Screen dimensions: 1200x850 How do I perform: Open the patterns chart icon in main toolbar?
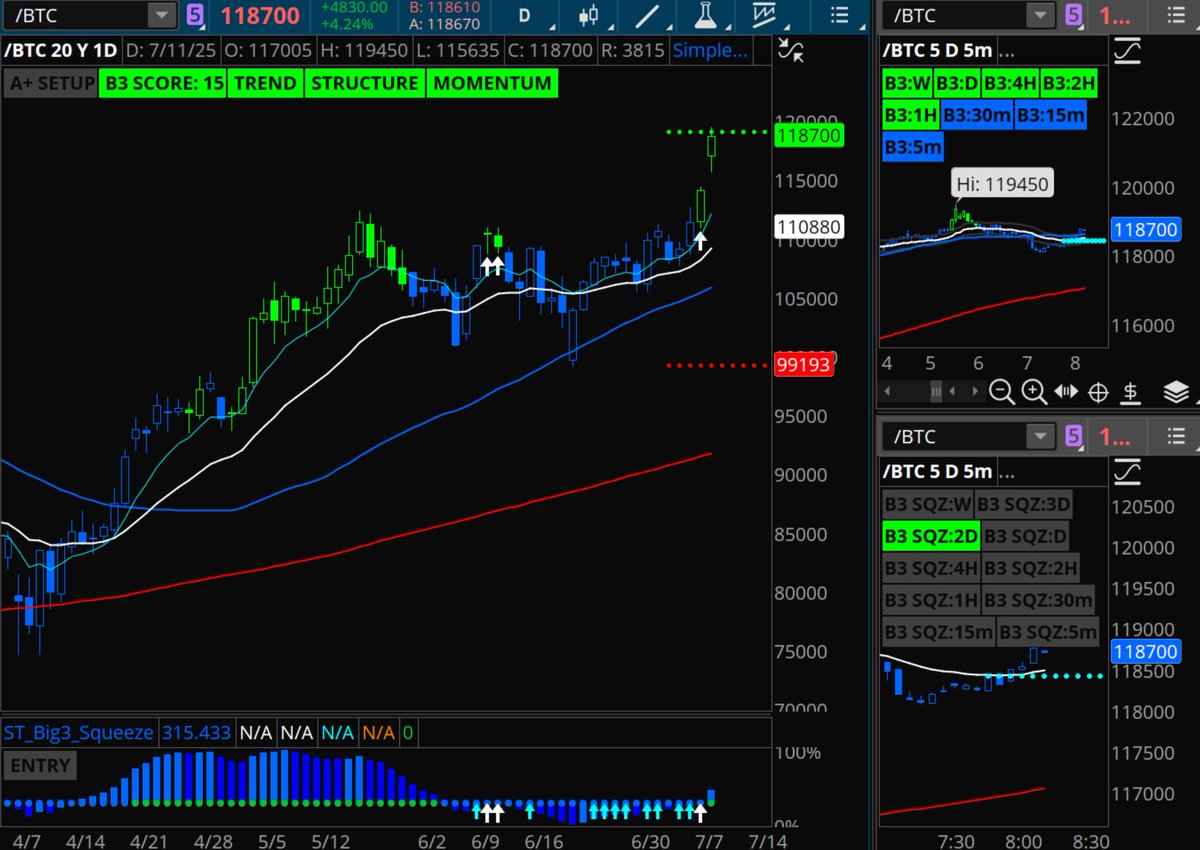765,15
